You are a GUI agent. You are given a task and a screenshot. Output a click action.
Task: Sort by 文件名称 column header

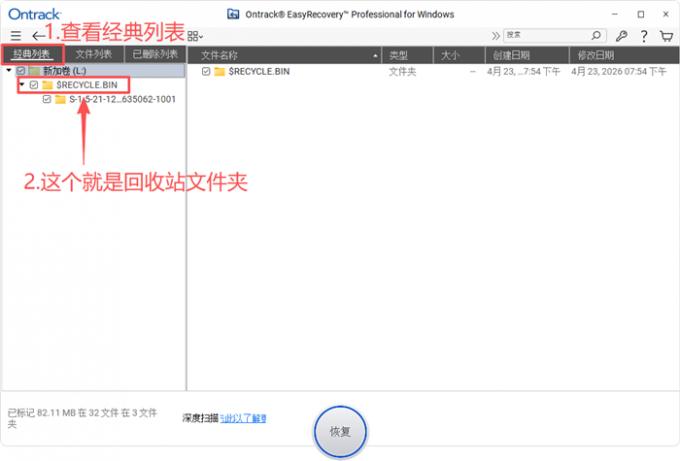[x=285, y=55]
